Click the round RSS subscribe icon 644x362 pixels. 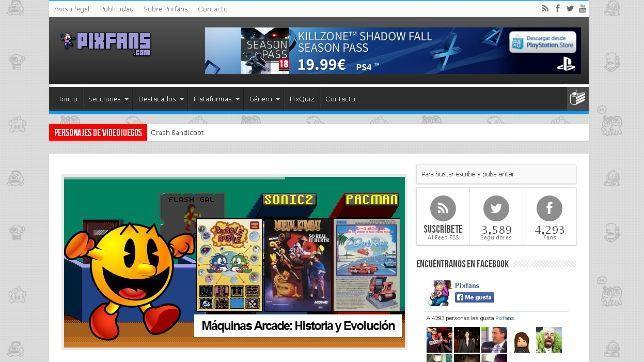[442, 208]
